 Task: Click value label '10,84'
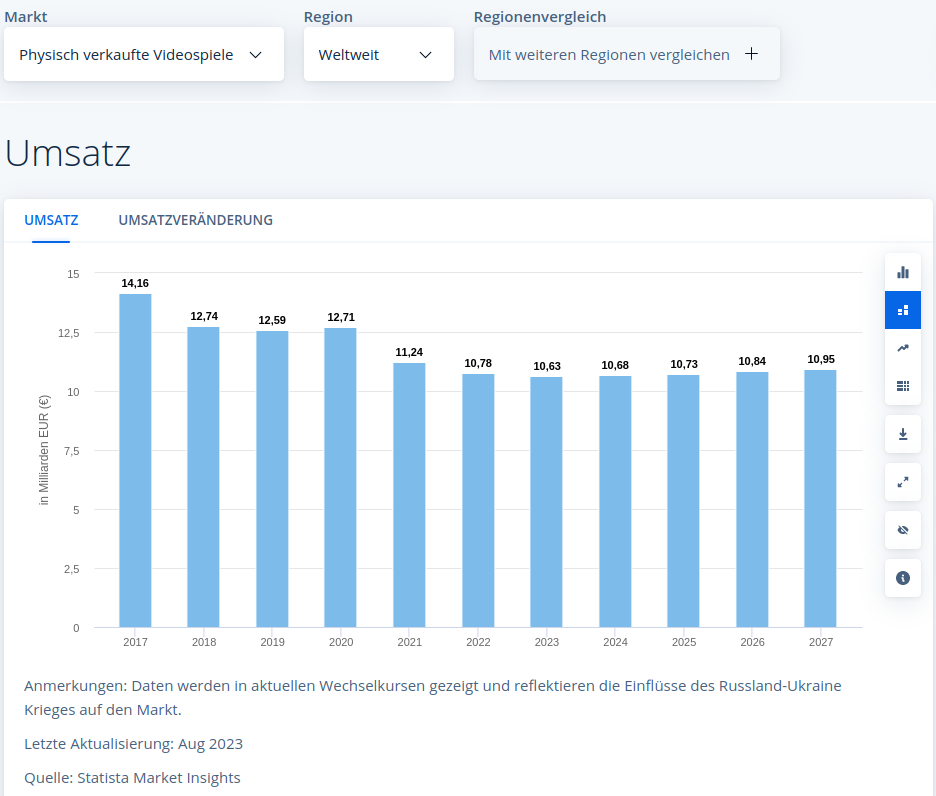[752, 361]
